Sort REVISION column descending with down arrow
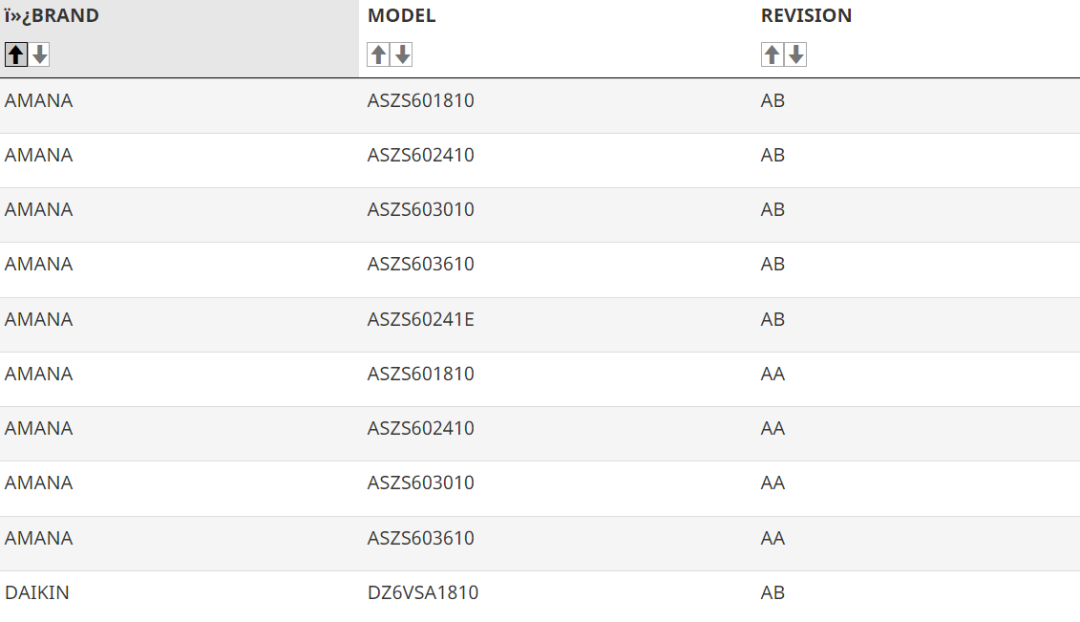This screenshot has height=622, width=1080. [x=796, y=54]
